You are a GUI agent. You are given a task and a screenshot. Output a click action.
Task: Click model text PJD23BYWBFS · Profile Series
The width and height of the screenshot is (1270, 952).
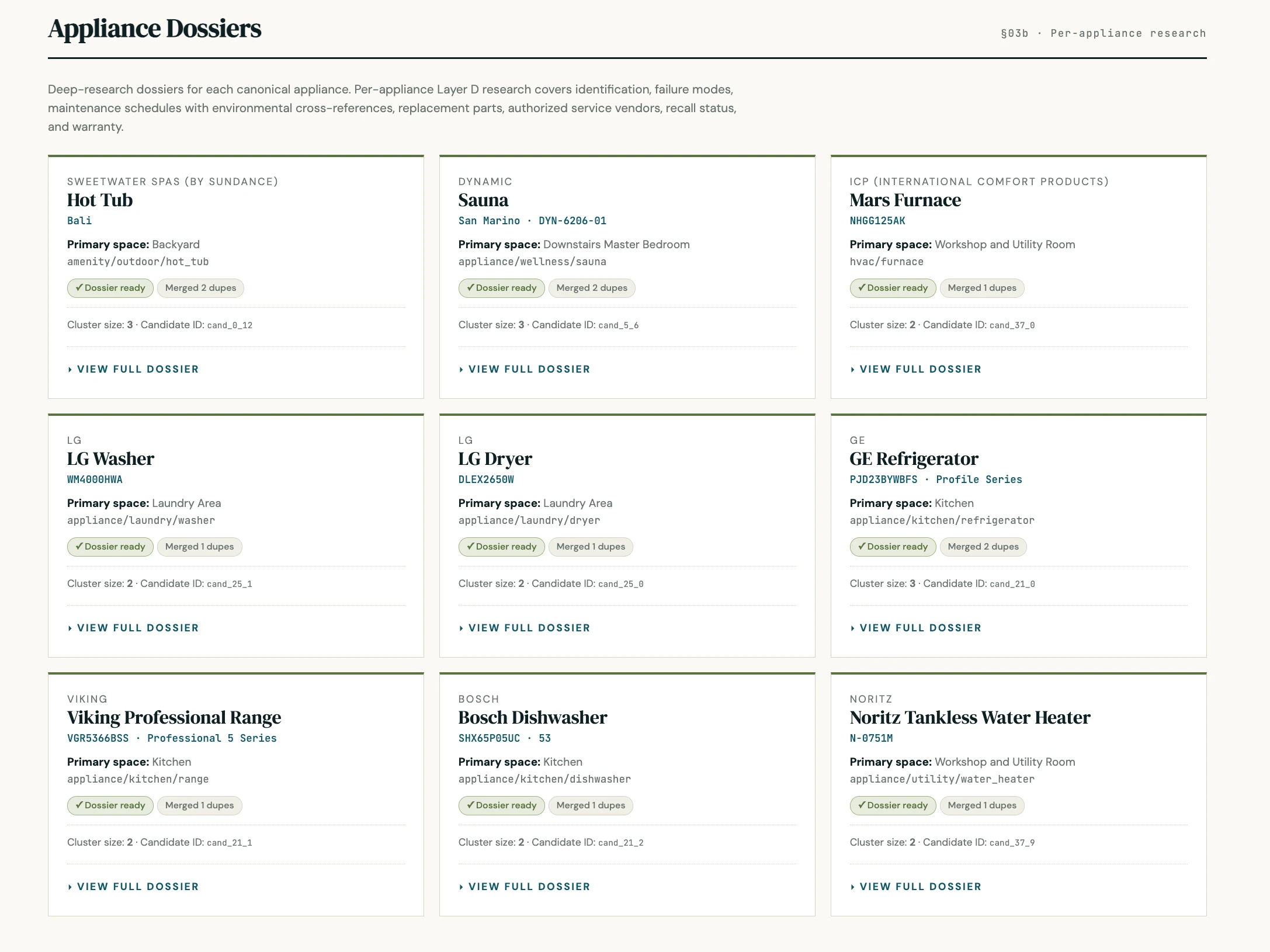point(936,480)
